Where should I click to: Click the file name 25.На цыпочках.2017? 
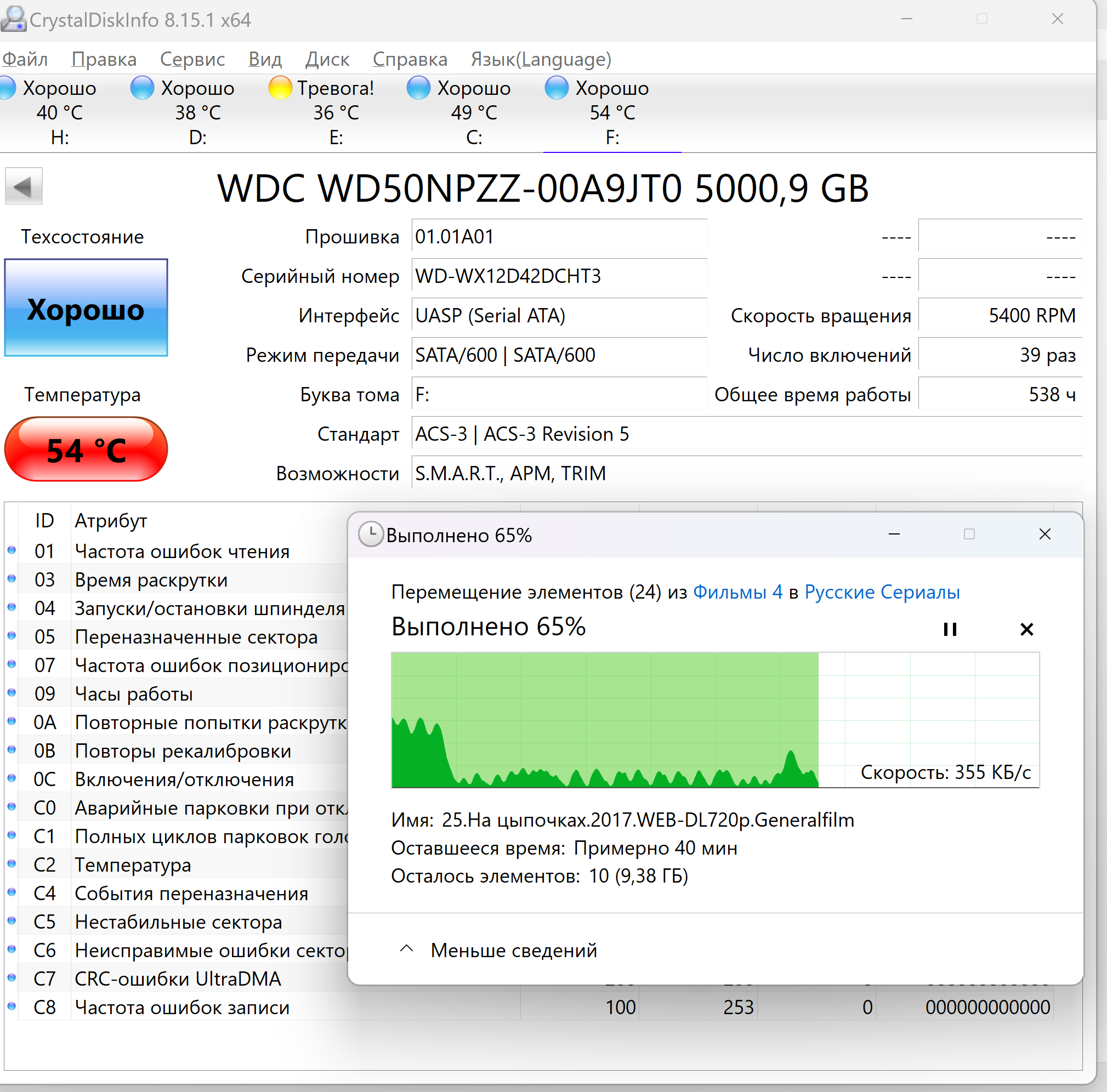[648, 820]
